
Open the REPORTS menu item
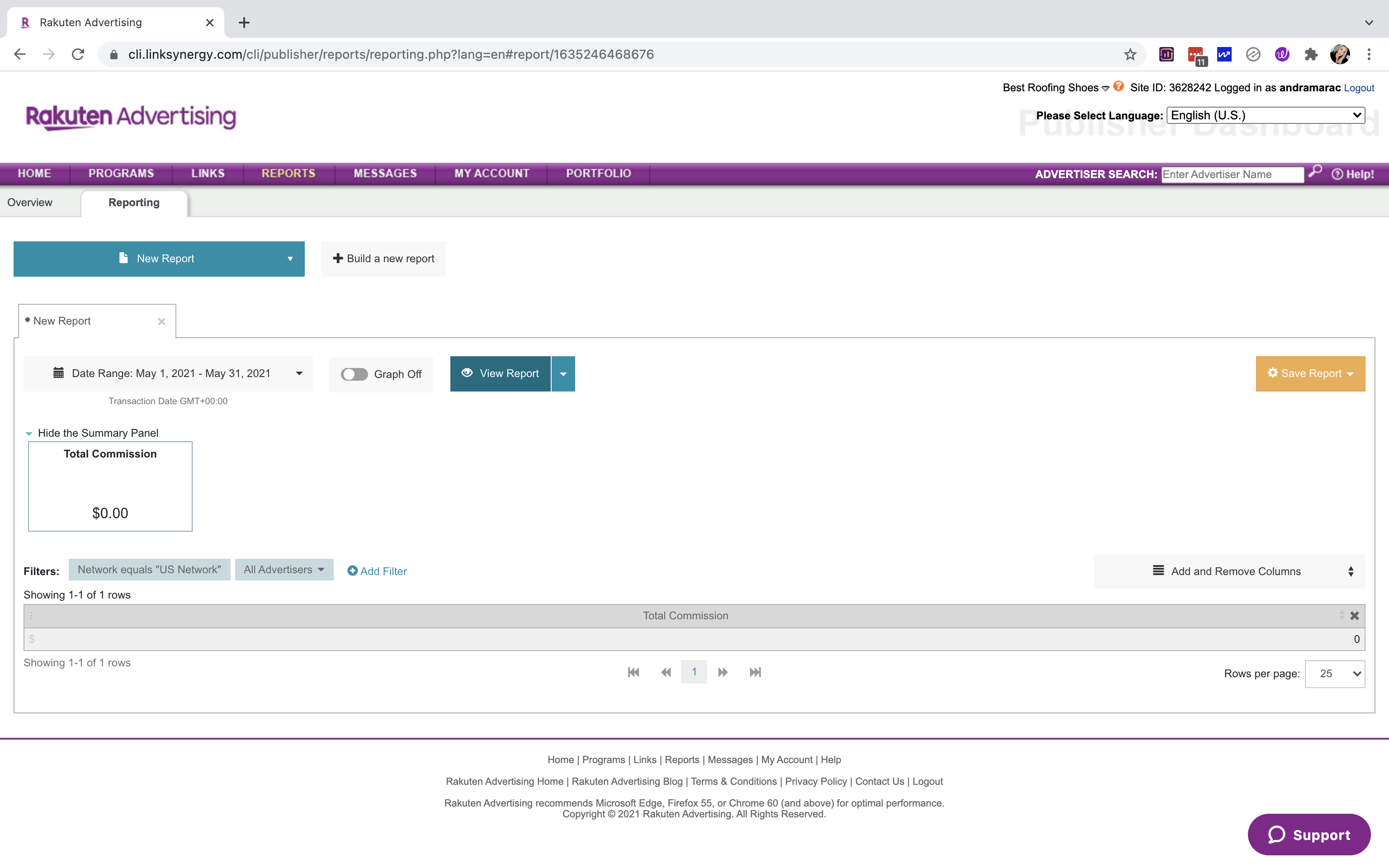(289, 173)
